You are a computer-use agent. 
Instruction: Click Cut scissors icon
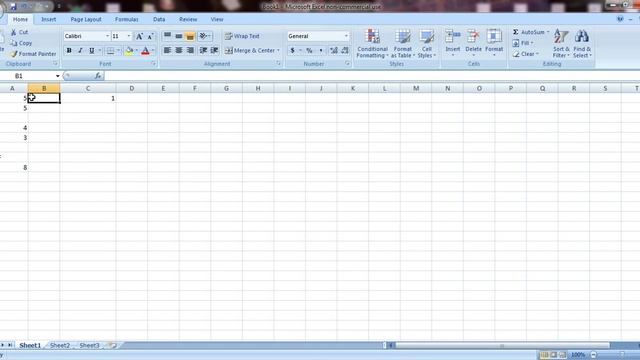(x=13, y=32)
